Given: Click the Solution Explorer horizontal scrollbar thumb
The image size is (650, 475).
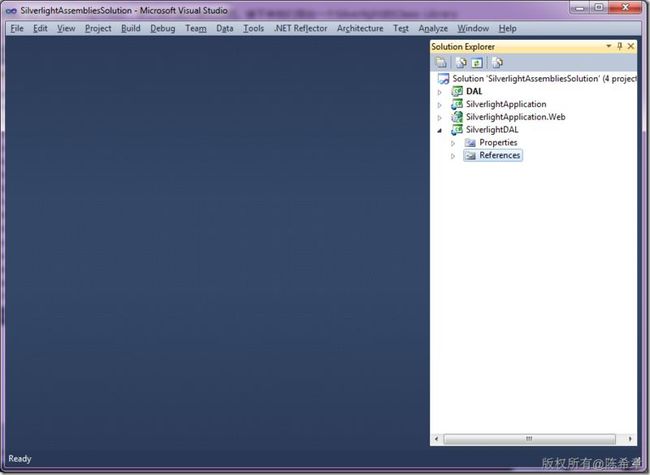Looking at the screenshot, I should pos(529,439).
